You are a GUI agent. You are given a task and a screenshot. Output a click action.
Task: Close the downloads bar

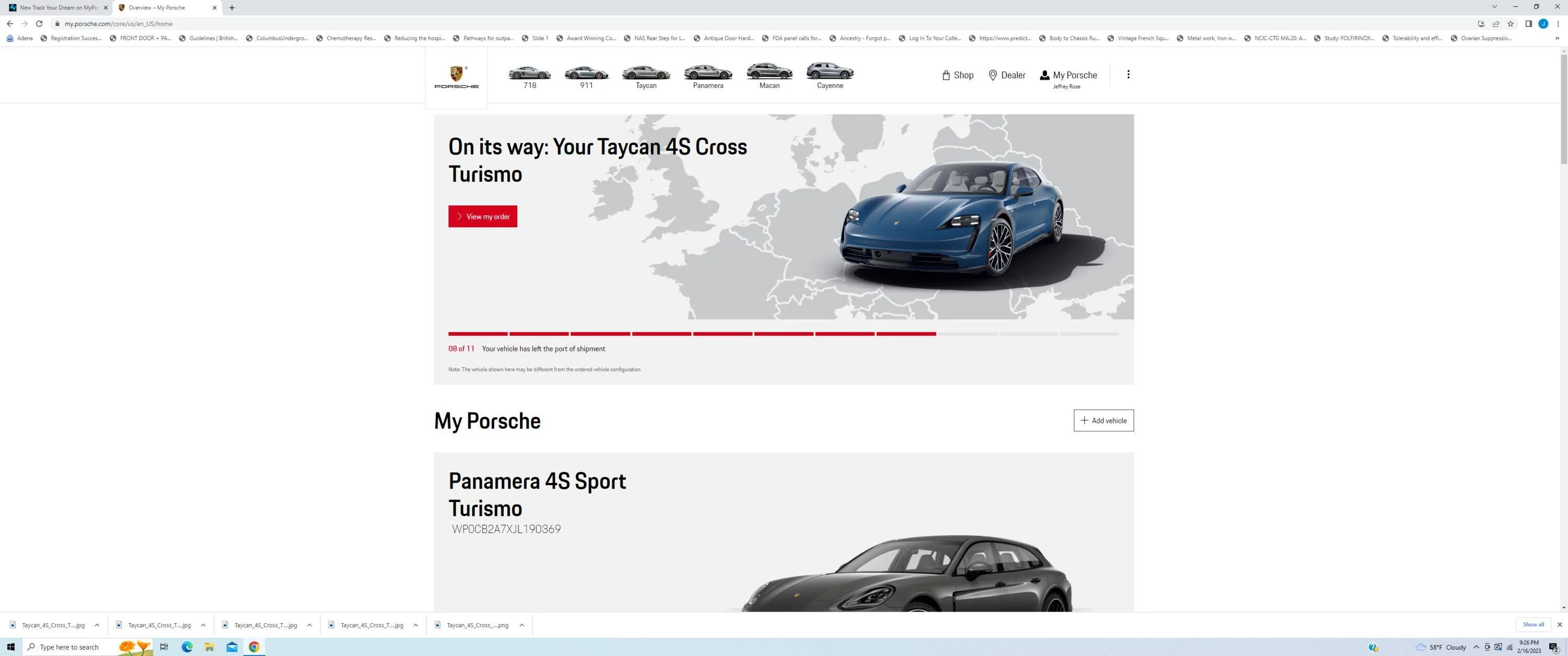(x=1559, y=624)
